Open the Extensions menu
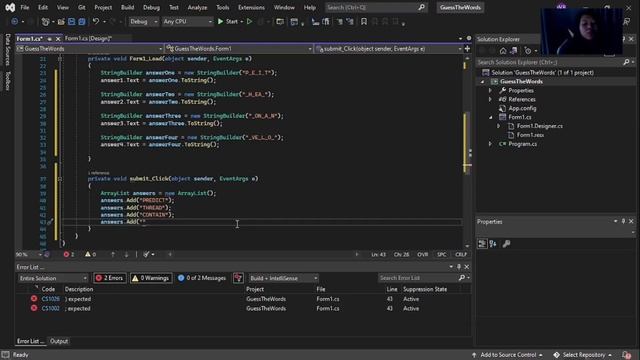Viewport: 640px width, 360px height. coord(251,7)
